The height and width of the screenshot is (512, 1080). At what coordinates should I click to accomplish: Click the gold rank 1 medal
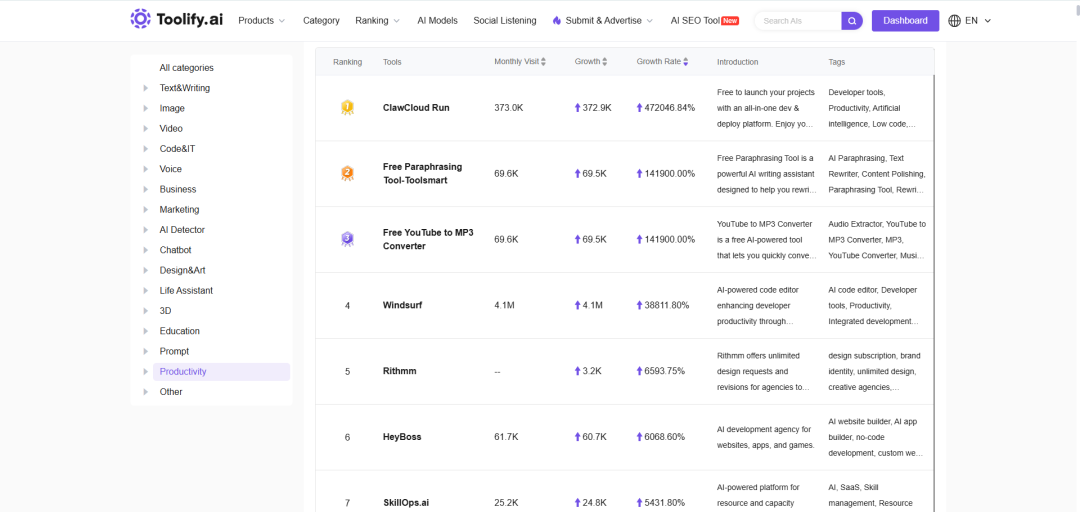pyautogui.click(x=347, y=107)
